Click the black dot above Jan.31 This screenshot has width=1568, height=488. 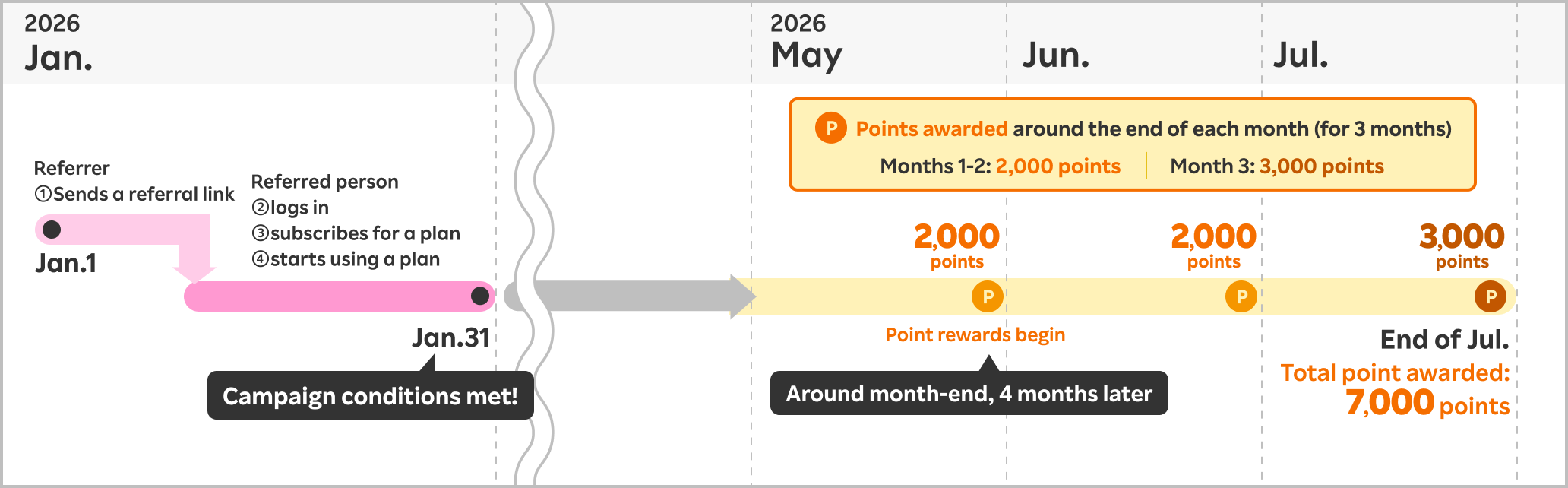[x=480, y=296]
